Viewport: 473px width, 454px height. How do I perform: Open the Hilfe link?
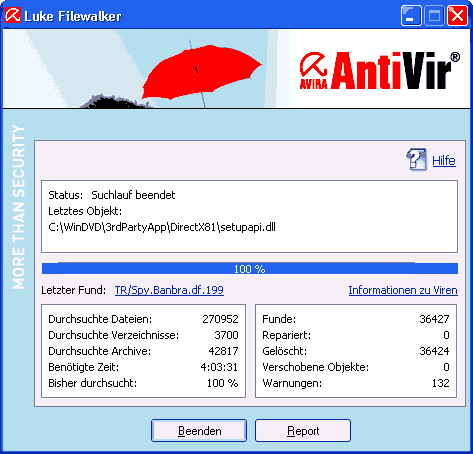tap(444, 161)
